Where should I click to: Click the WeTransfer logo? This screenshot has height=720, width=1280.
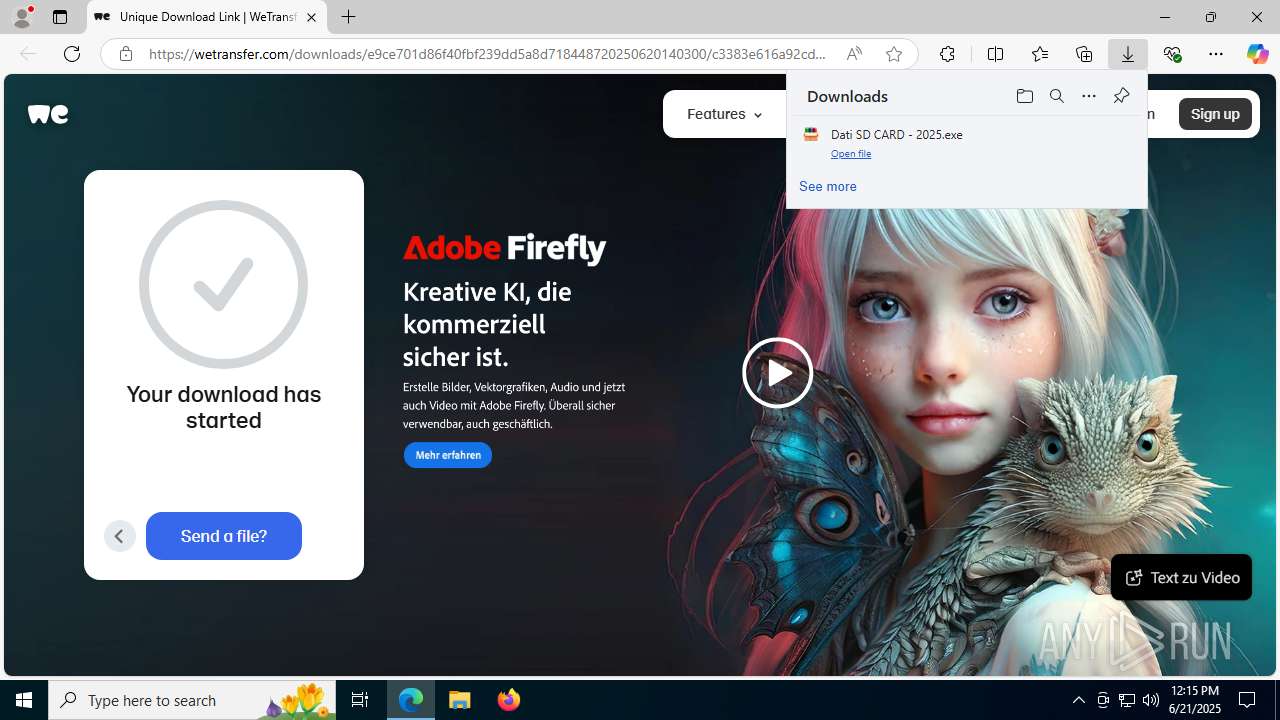[x=48, y=114]
